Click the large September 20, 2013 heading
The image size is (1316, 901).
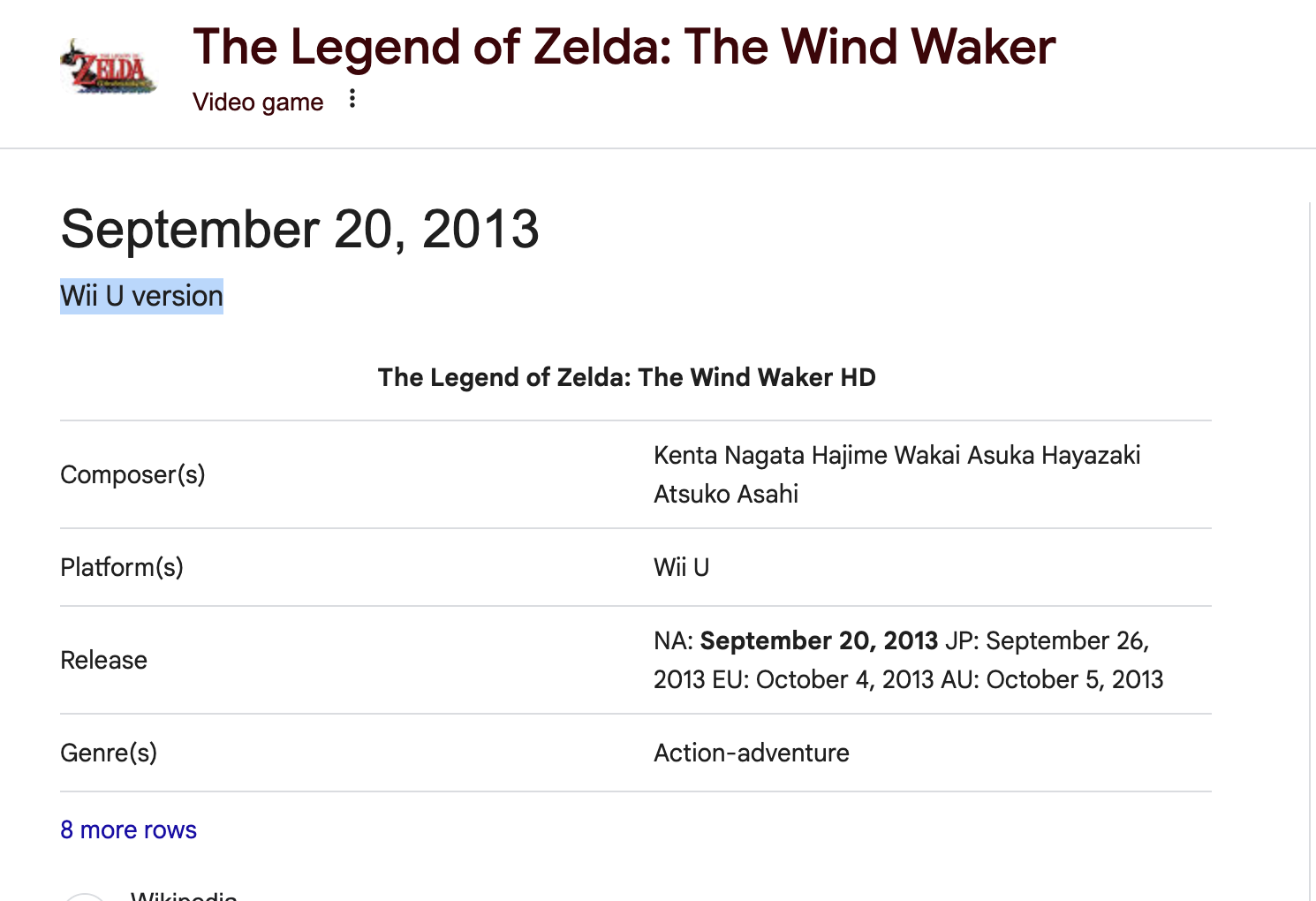(x=299, y=230)
